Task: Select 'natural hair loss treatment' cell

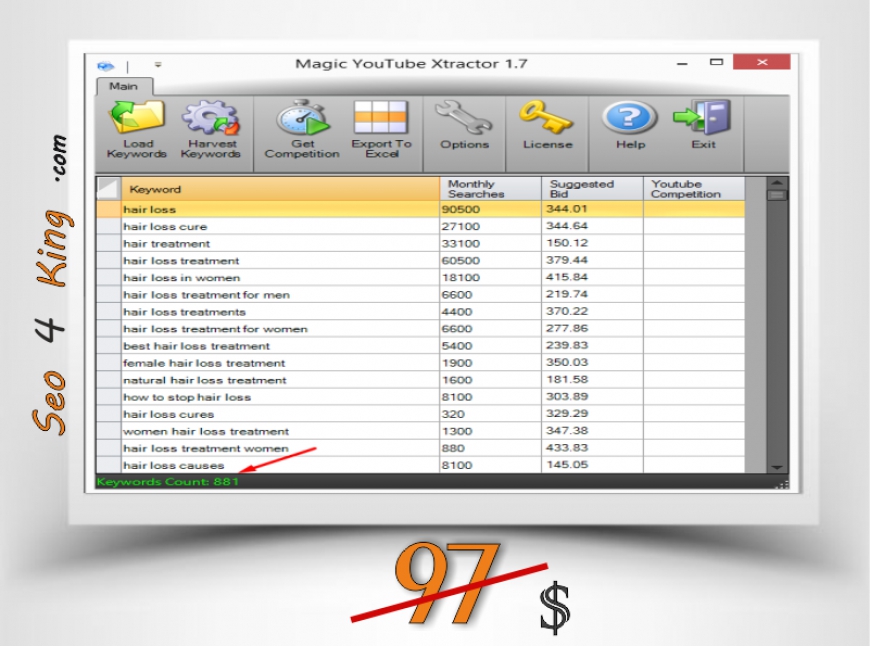Action: click(280, 380)
